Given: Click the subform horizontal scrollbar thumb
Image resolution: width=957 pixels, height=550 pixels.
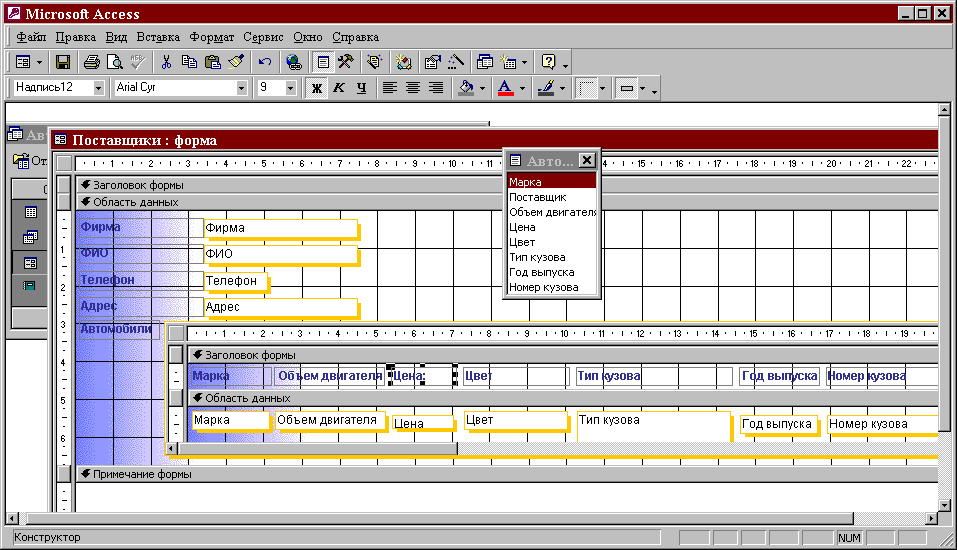Looking at the screenshot, I should 317,449.
